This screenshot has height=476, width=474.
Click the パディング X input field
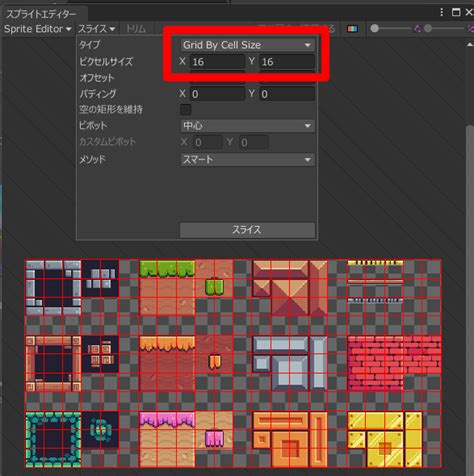click(x=218, y=94)
